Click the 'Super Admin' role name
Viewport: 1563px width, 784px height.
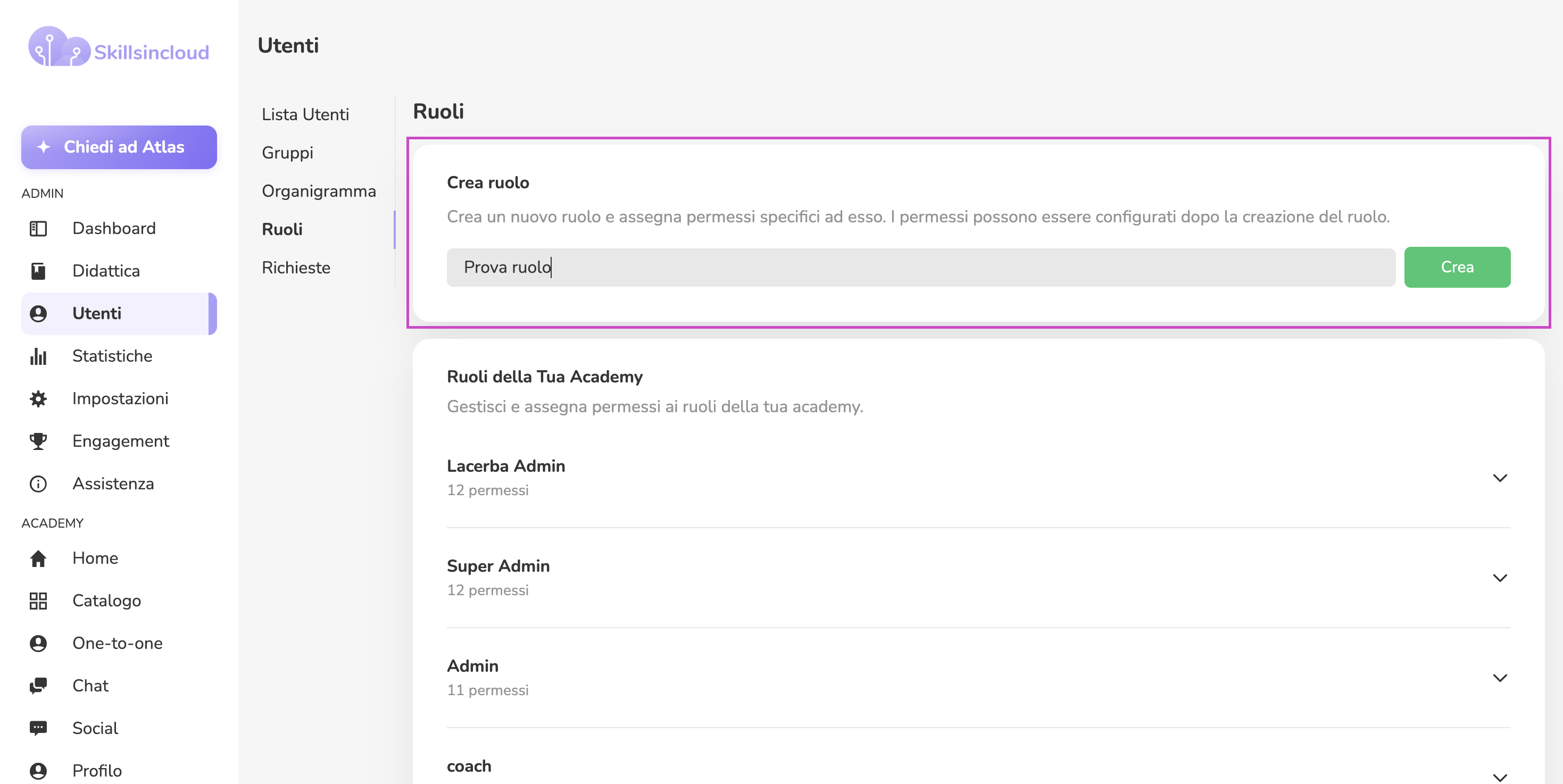click(x=498, y=565)
